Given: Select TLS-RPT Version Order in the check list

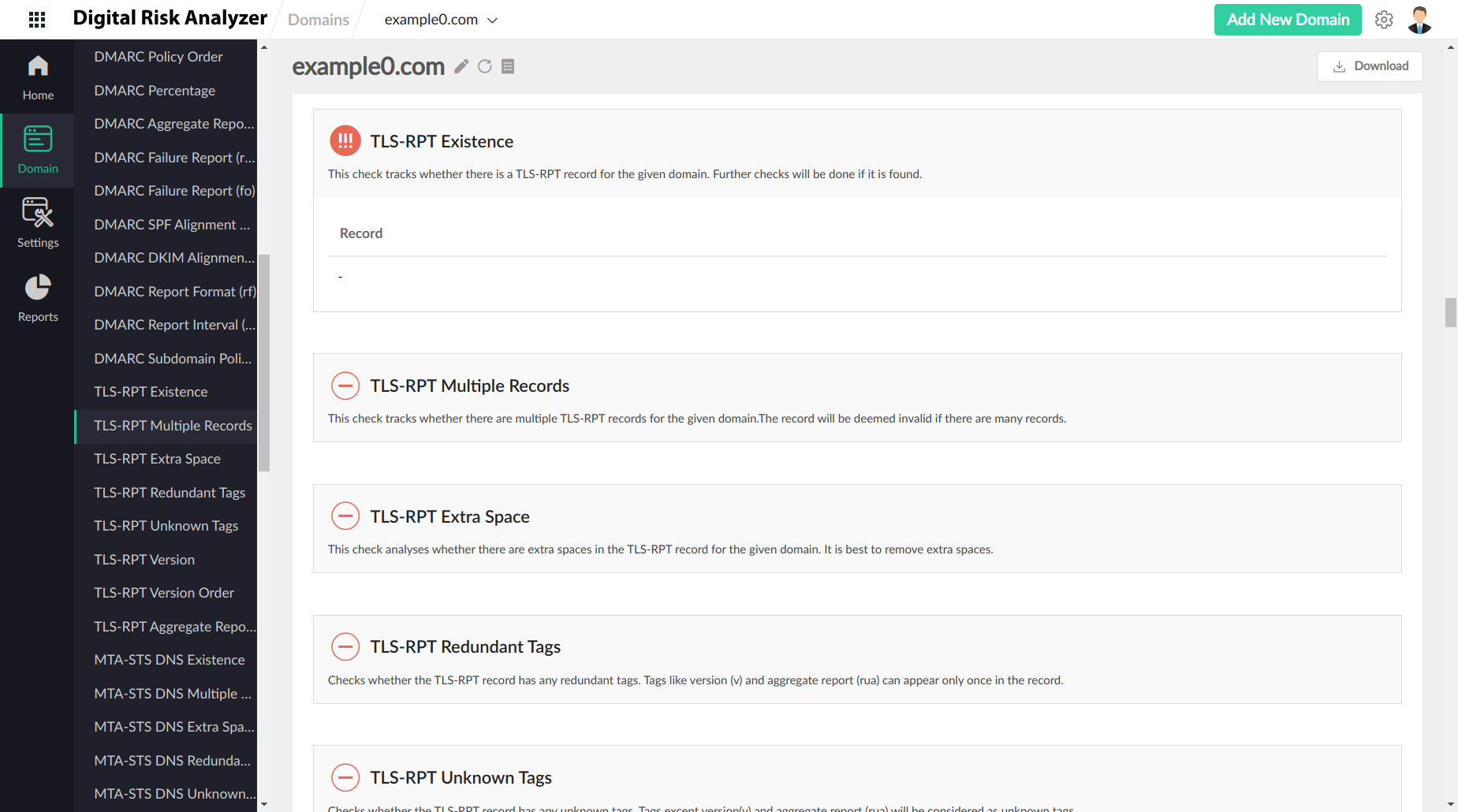Looking at the screenshot, I should pos(164,592).
